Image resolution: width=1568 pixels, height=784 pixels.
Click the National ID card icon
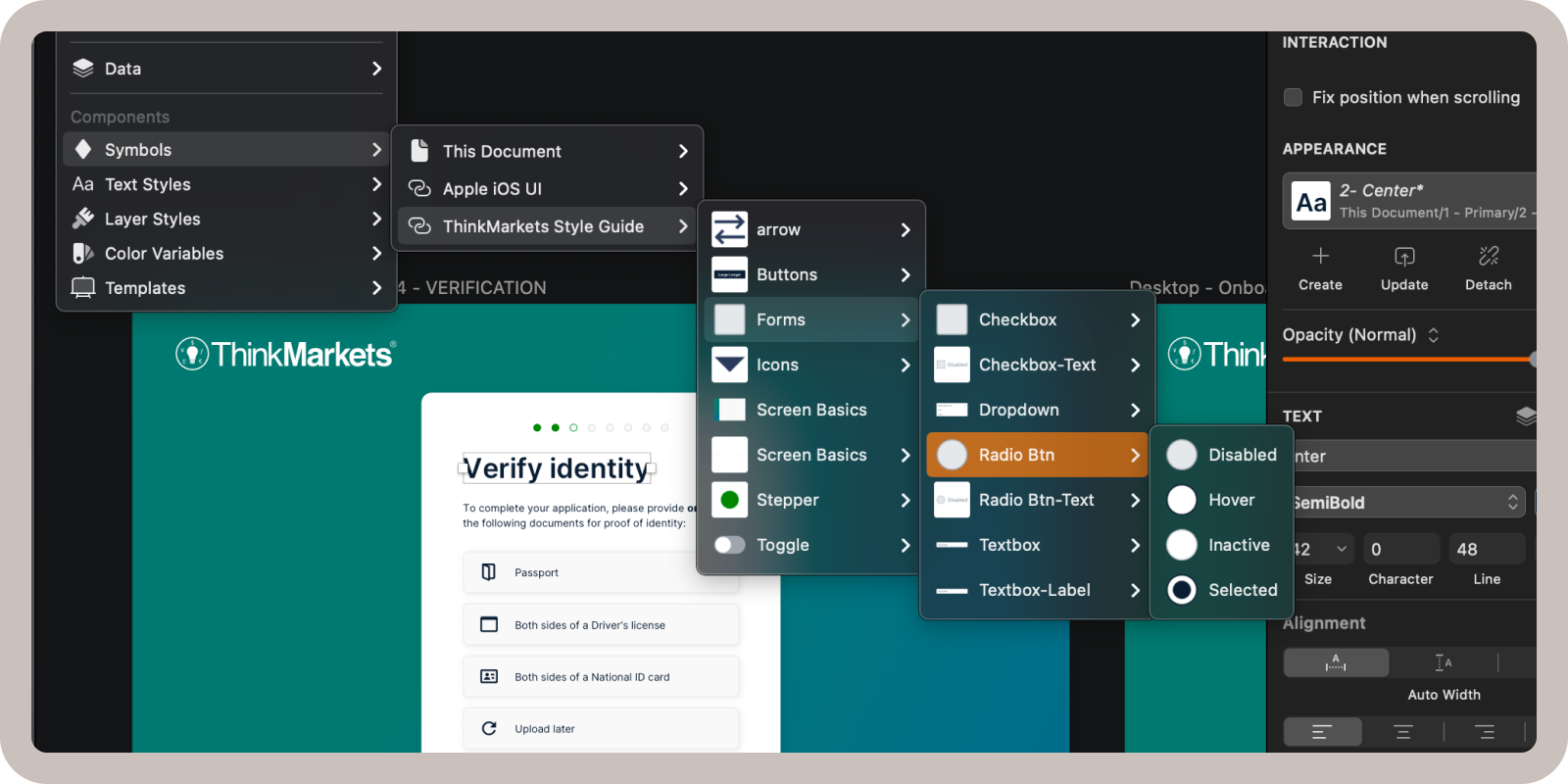click(488, 676)
